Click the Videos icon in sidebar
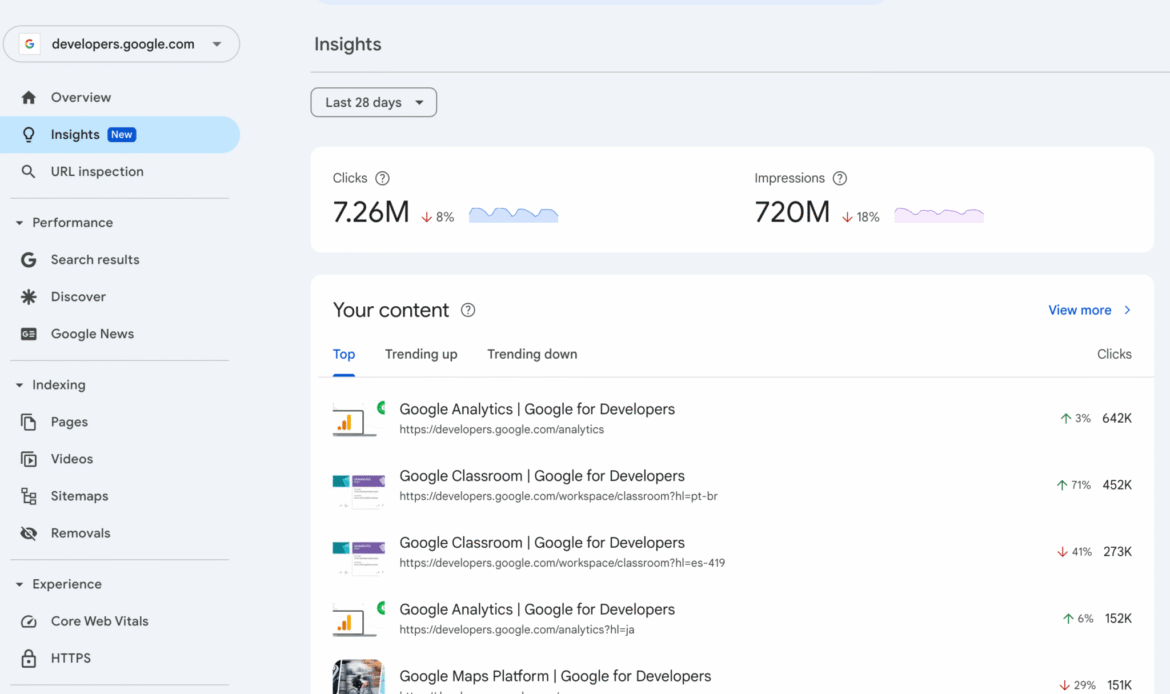Viewport: 1170px width, 694px height. coord(28,459)
